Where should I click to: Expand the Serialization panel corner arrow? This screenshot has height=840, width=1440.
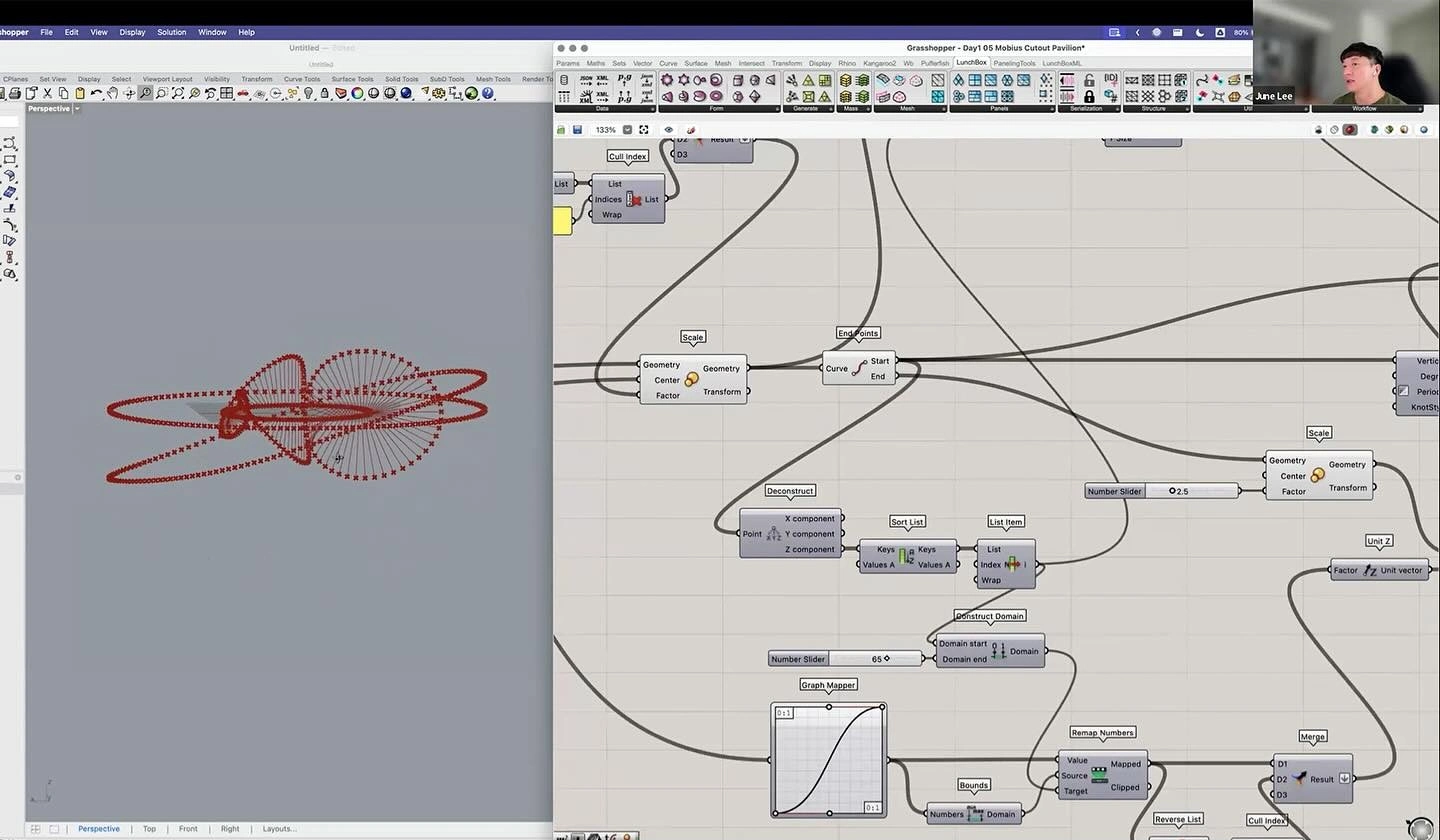click(1117, 109)
